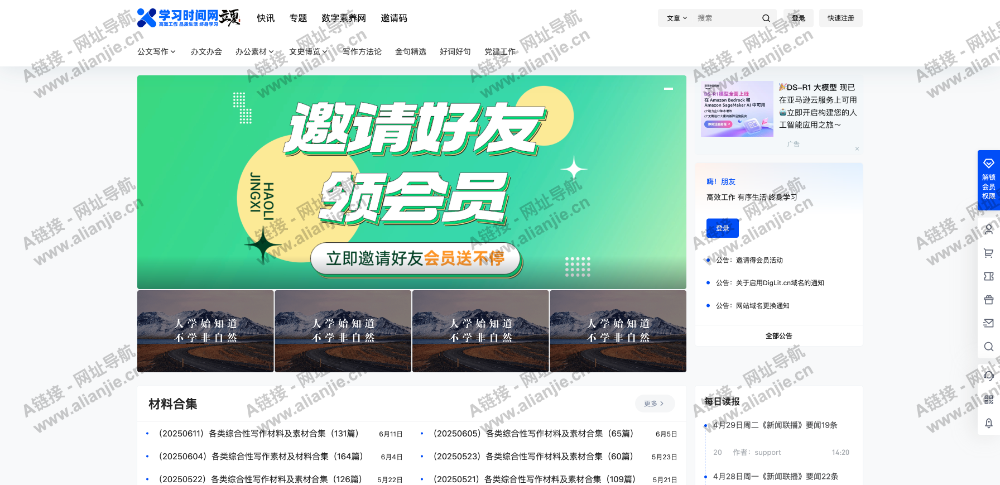The width and height of the screenshot is (1000, 485).
Task: Select the 好词好句 menu item
Action: coord(455,52)
